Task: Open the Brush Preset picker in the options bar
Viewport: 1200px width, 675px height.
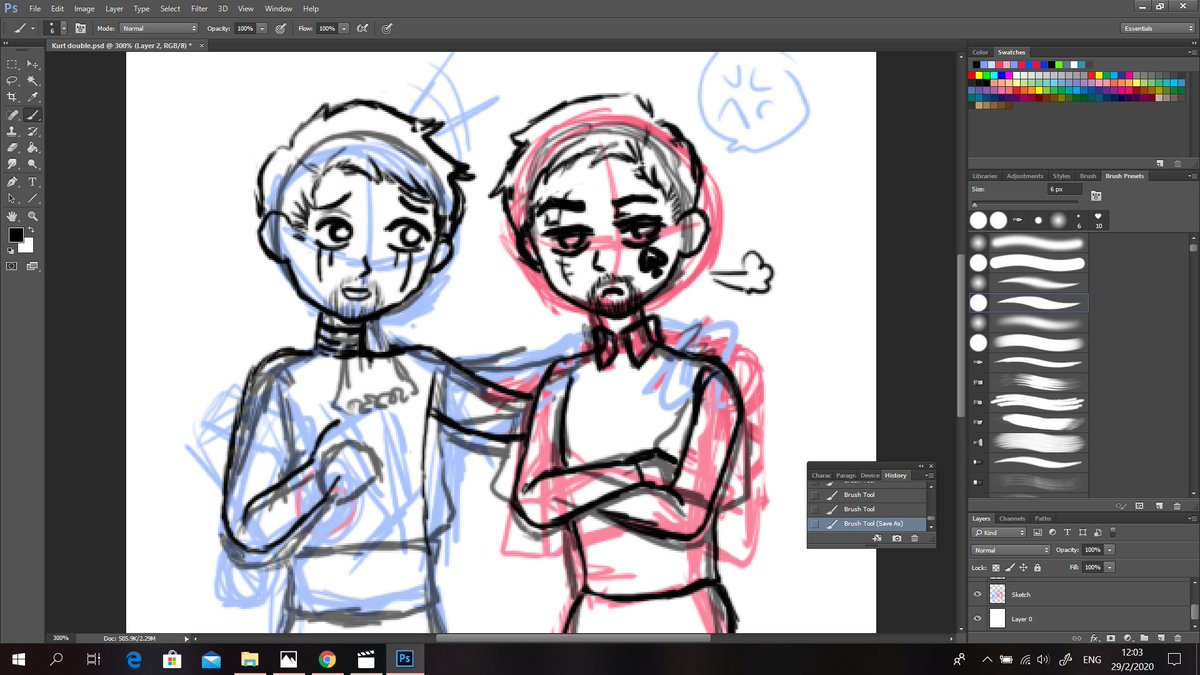Action: [x=62, y=28]
